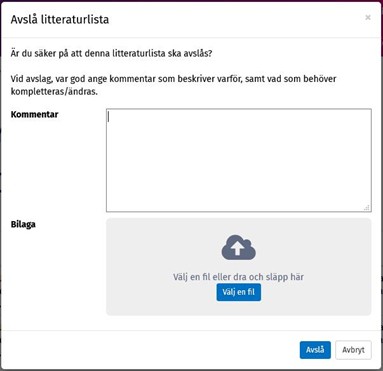Close the Avslå litteraturlista dialog with X
Image resolution: width=383 pixels, height=371 pixels.
tap(368, 17)
